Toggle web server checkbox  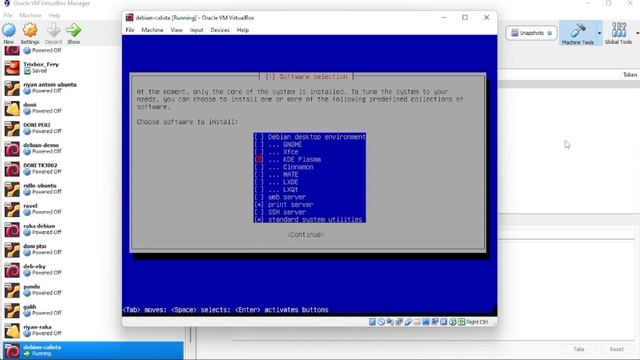pos(259,197)
